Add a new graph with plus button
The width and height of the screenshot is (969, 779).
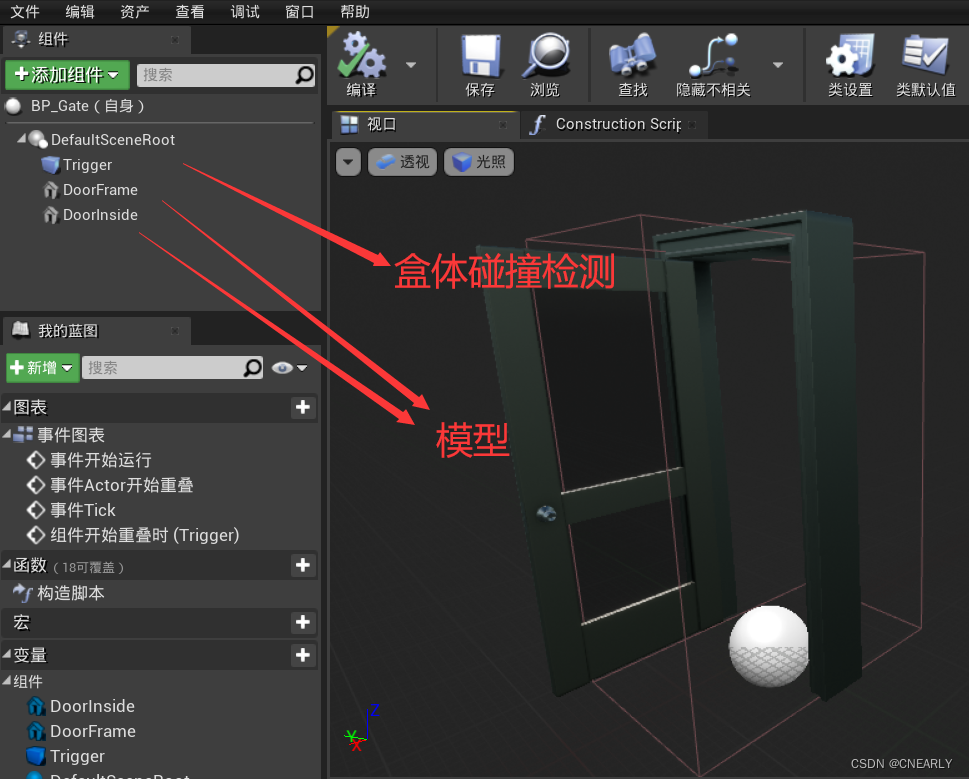tap(303, 407)
